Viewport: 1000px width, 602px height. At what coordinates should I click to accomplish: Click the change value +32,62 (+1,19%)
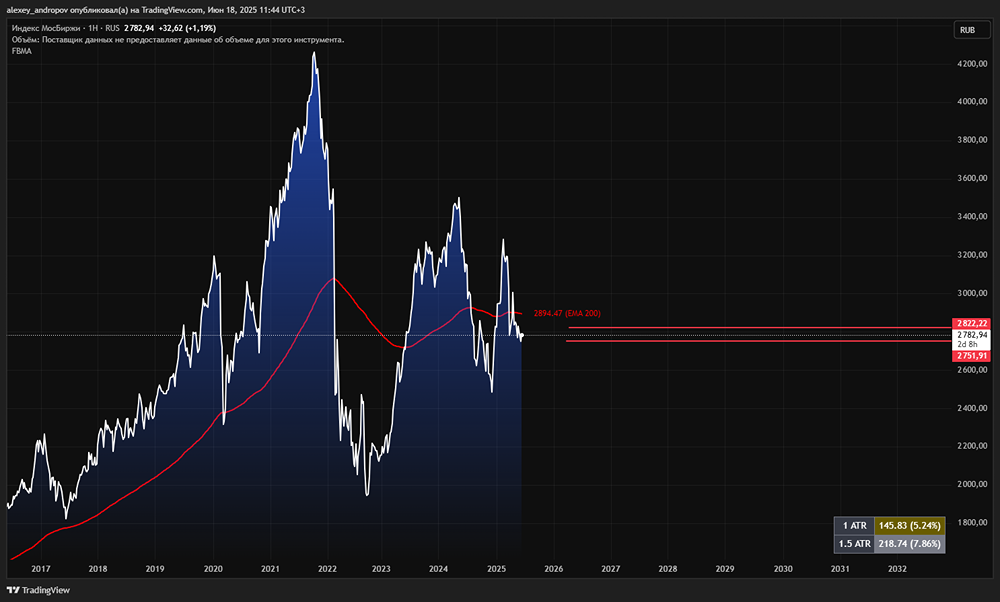point(187,28)
